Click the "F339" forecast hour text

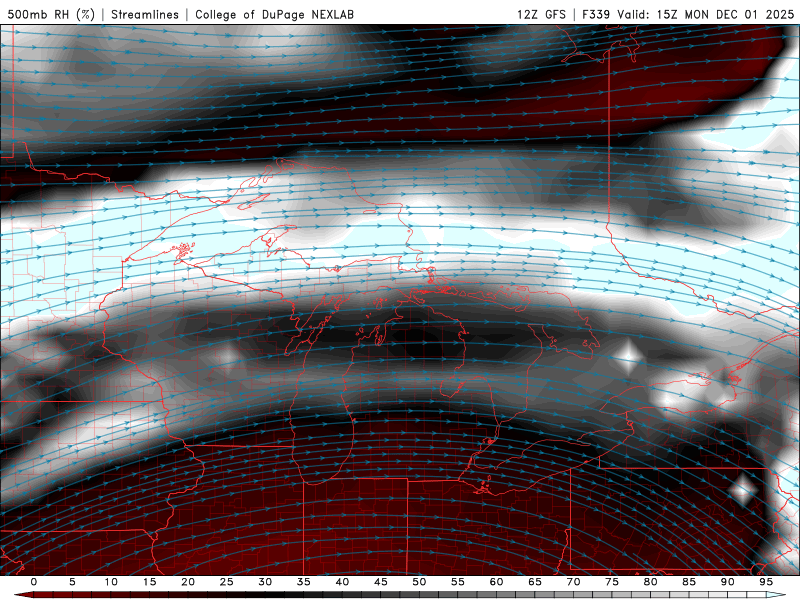coord(596,14)
